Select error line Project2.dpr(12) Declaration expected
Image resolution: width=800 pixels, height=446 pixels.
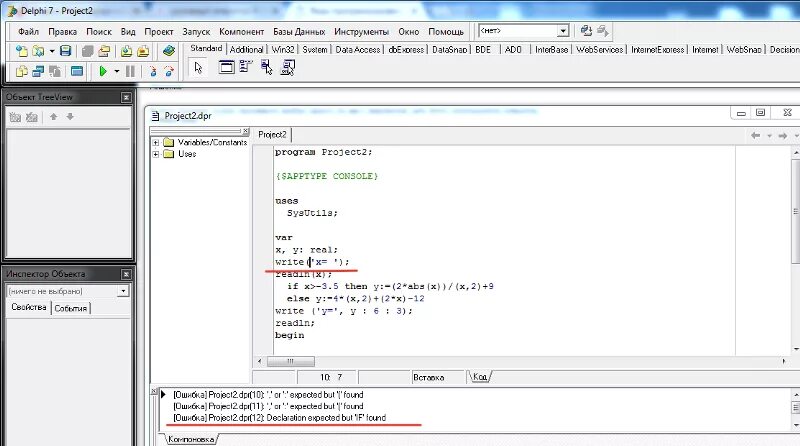pyautogui.click(x=280, y=418)
